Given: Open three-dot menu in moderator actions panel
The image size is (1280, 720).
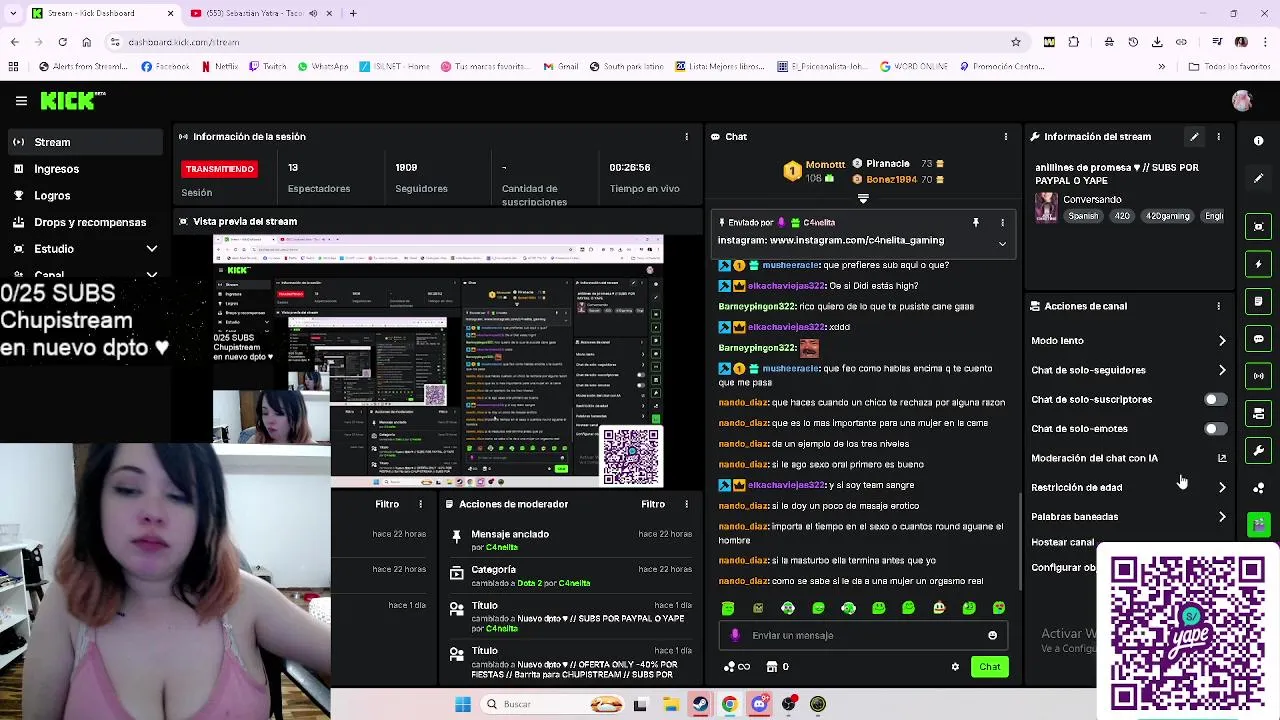Looking at the screenshot, I should point(686,504).
